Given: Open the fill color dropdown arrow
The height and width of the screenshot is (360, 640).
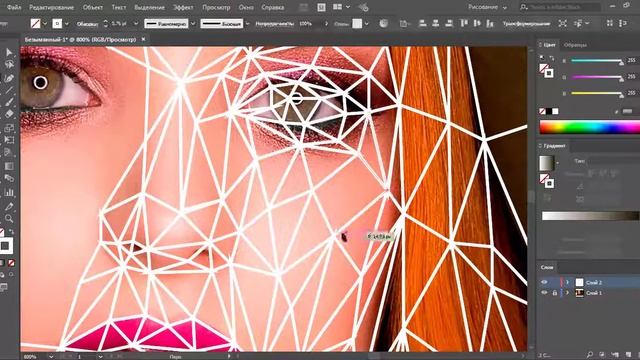Looking at the screenshot, I should point(45,24).
